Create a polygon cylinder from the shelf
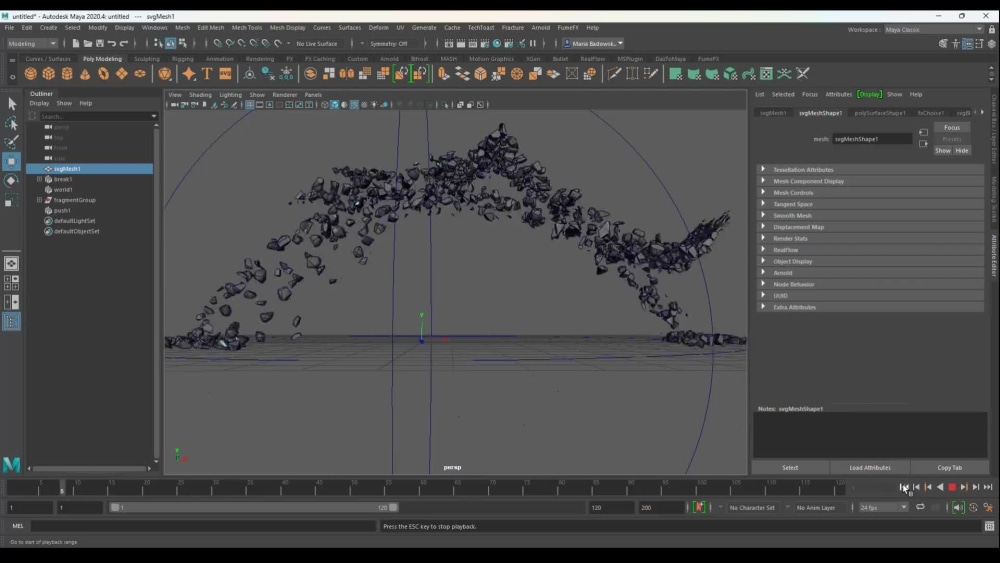The height and width of the screenshot is (563, 1000). (x=67, y=74)
